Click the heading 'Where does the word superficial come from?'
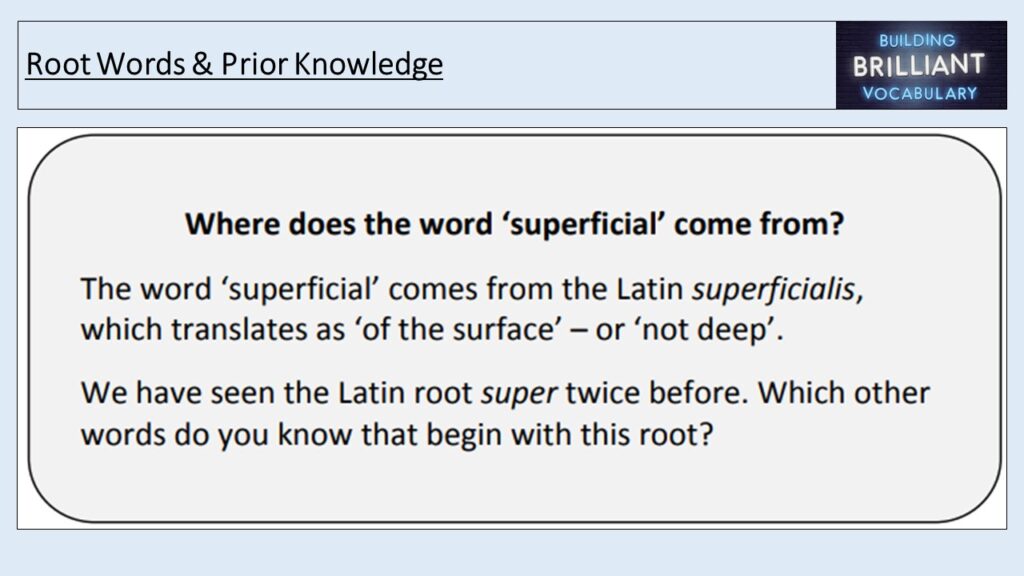1024x576 pixels. [515, 224]
